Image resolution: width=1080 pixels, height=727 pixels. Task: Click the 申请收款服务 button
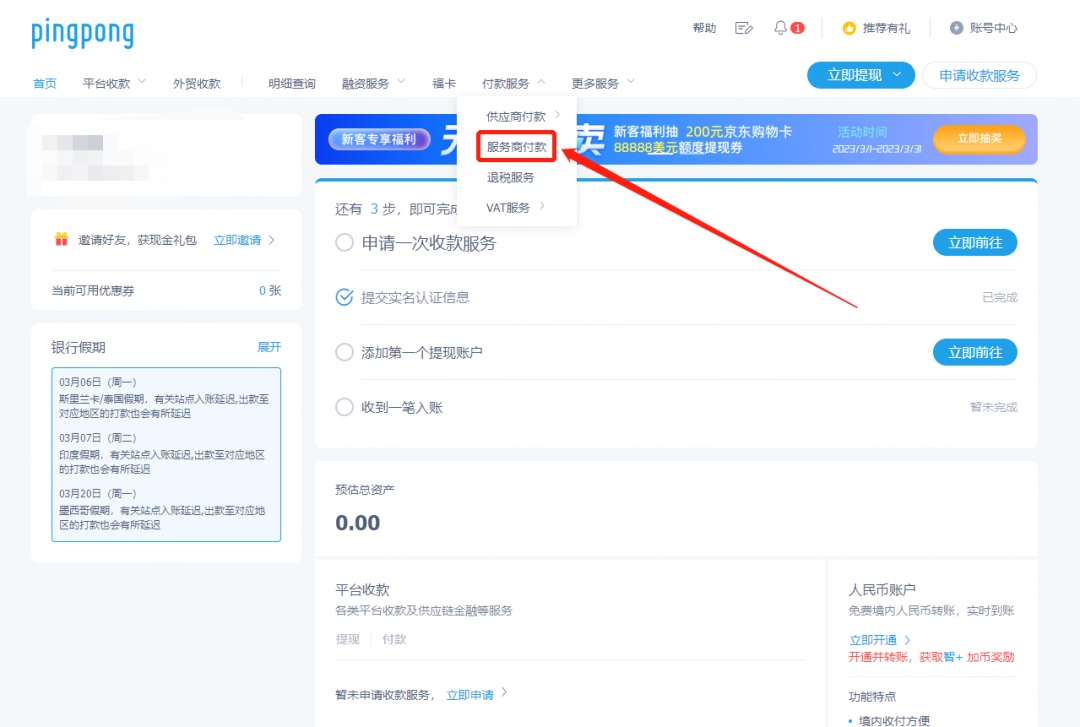[979, 75]
